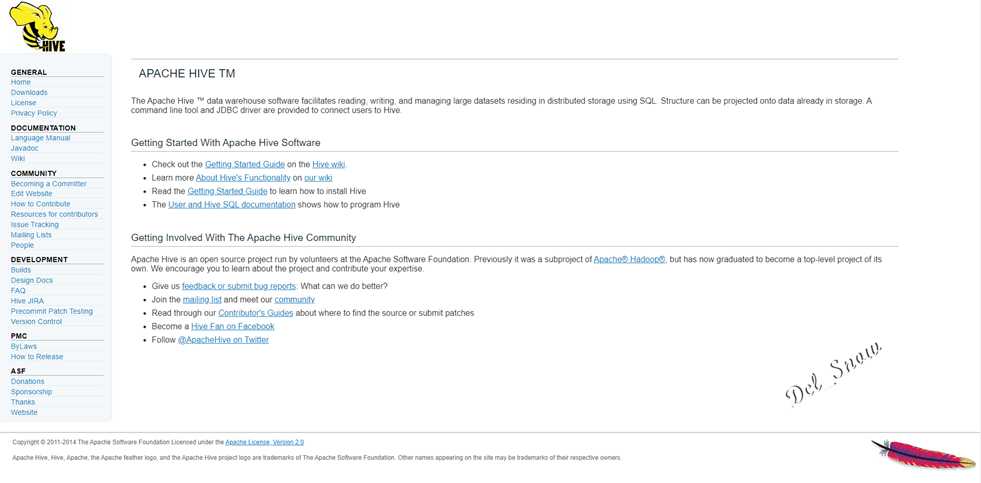Screen dimensions: 981x483
Task: Click feedback or submit bug reports link
Action: (239, 286)
